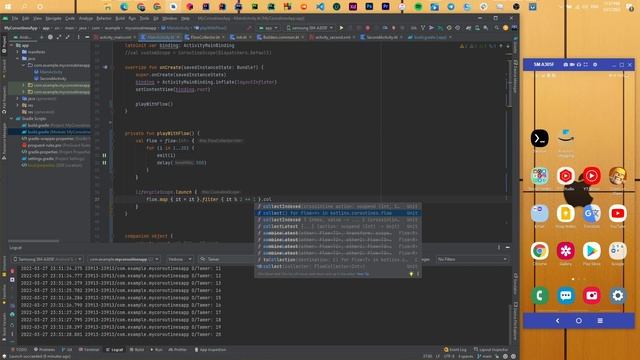The width and height of the screenshot is (640, 360).
Task: Open Play Store on the phone mirror
Action: (x=591, y=251)
